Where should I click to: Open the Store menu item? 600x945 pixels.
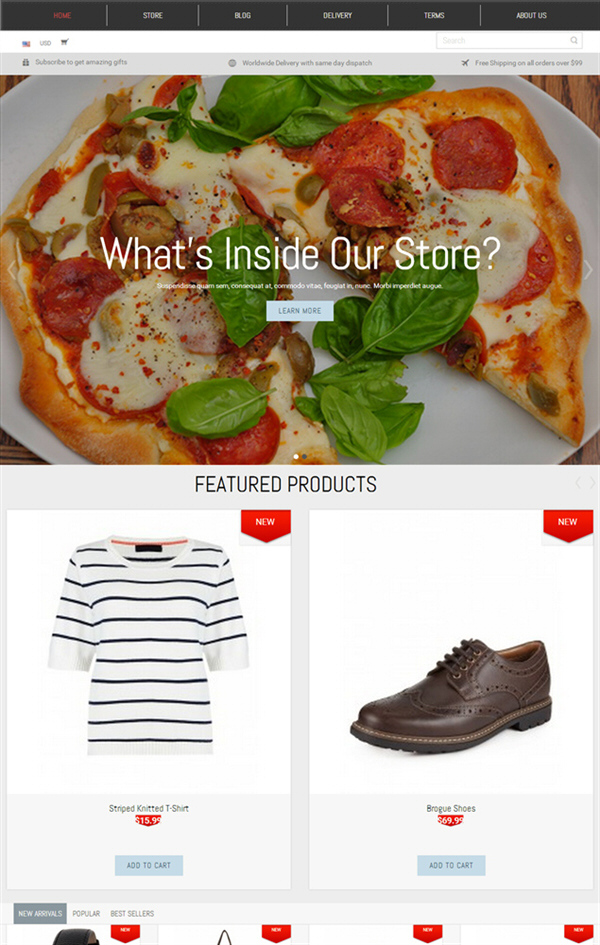pos(152,15)
